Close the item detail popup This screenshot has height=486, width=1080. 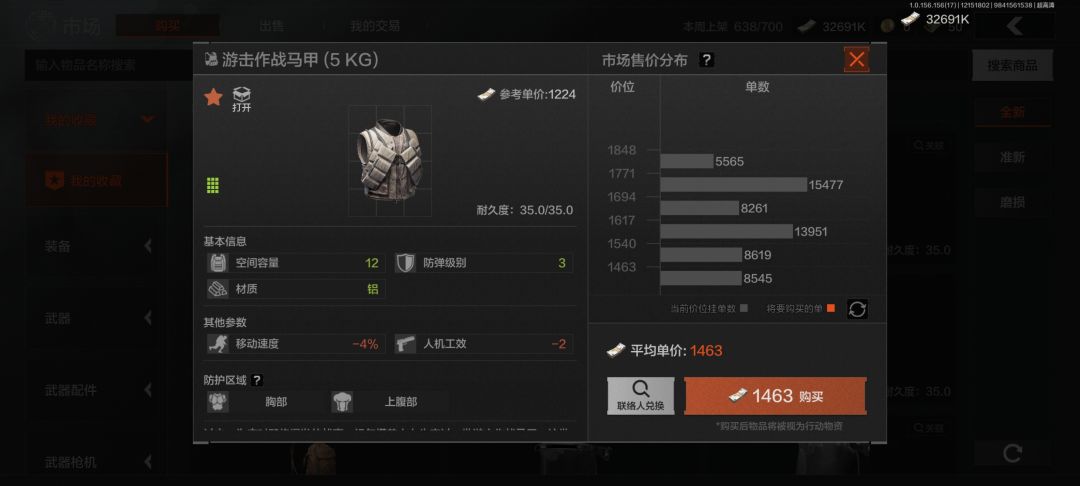coord(856,60)
